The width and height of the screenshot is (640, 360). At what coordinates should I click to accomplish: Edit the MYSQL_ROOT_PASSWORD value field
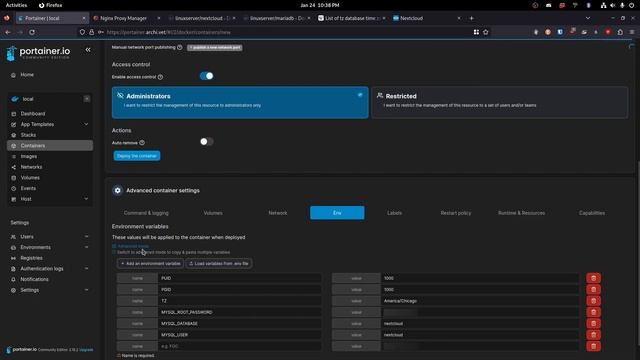[x=480, y=312]
